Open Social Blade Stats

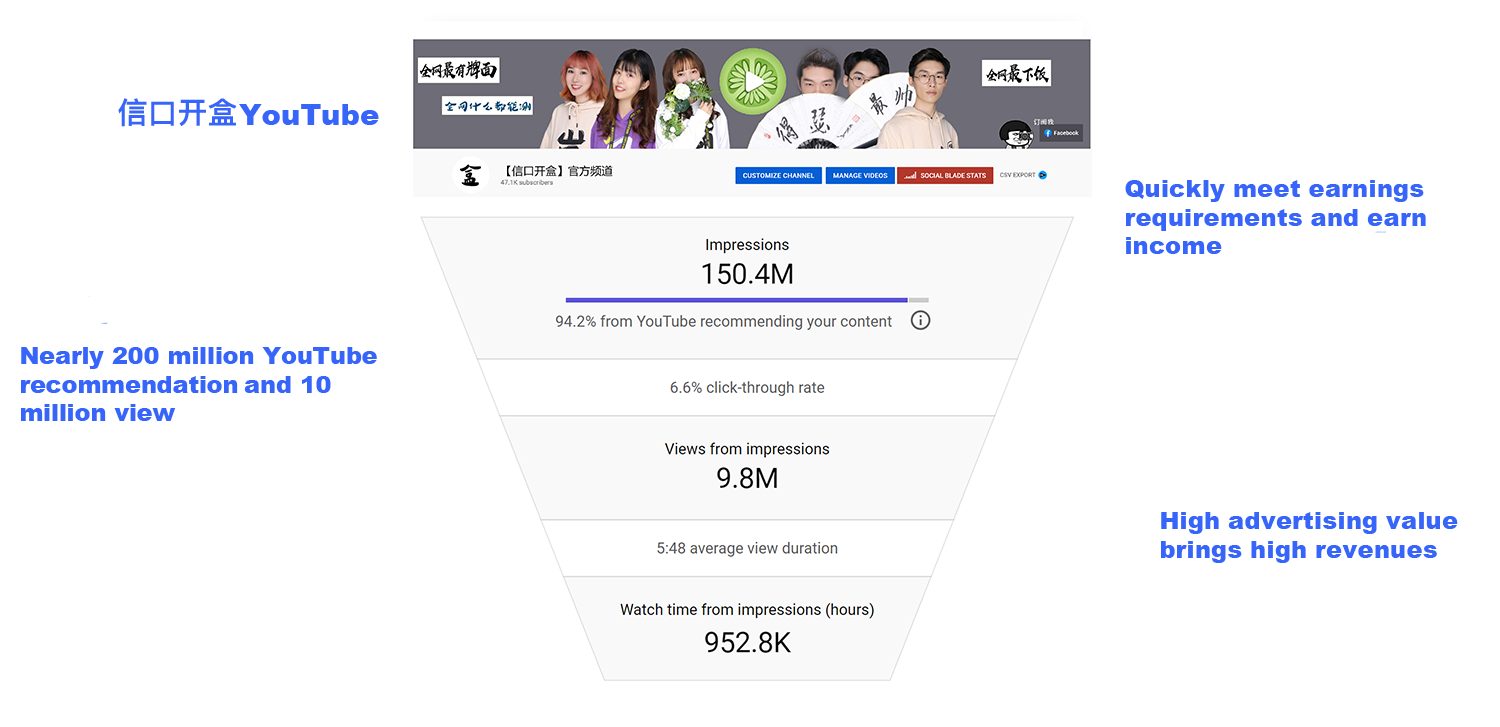click(x=945, y=175)
